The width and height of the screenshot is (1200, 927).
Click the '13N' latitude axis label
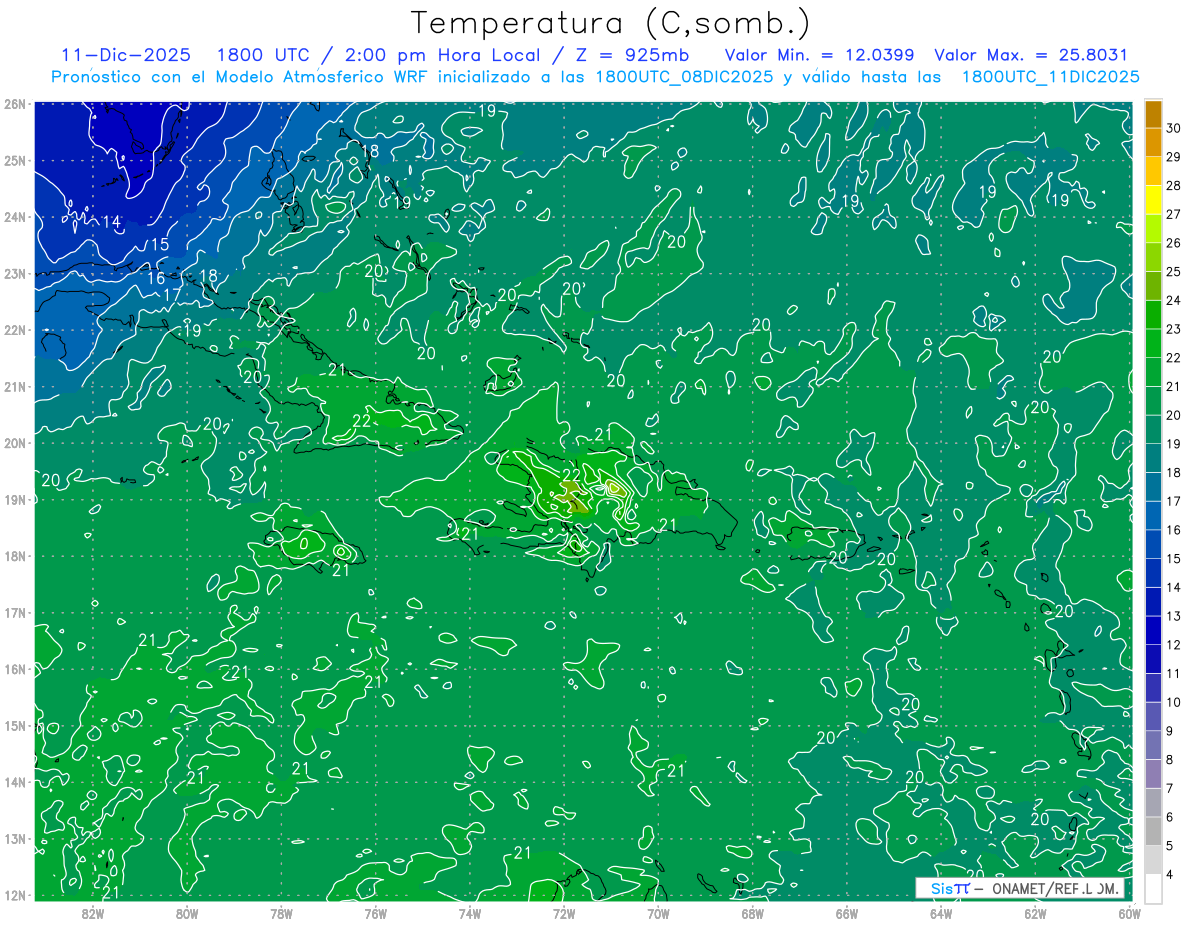click(15, 838)
